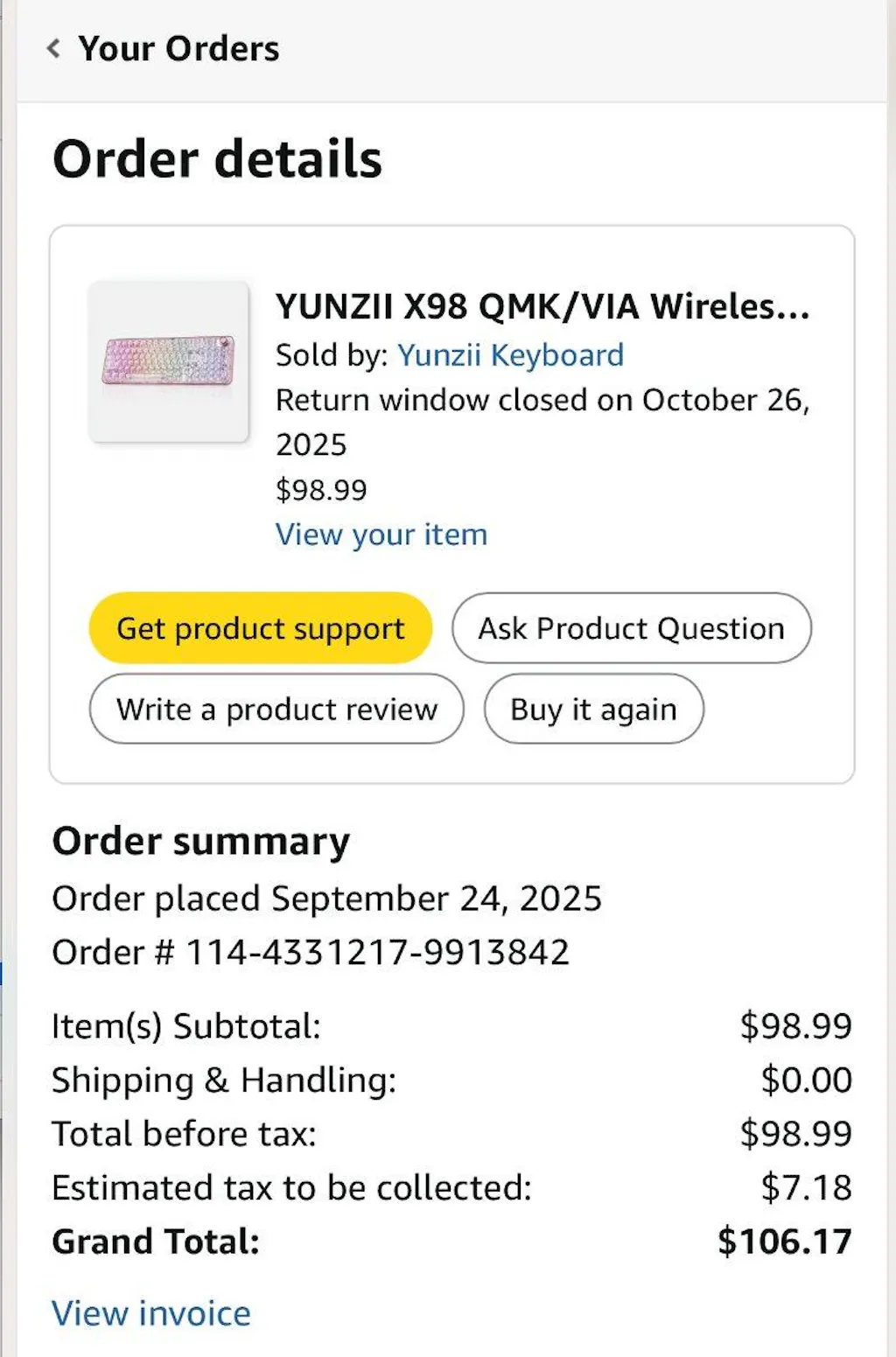Visit the Yunzii Keyboard seller page
896x1357 pixels.
pos(510,355)
